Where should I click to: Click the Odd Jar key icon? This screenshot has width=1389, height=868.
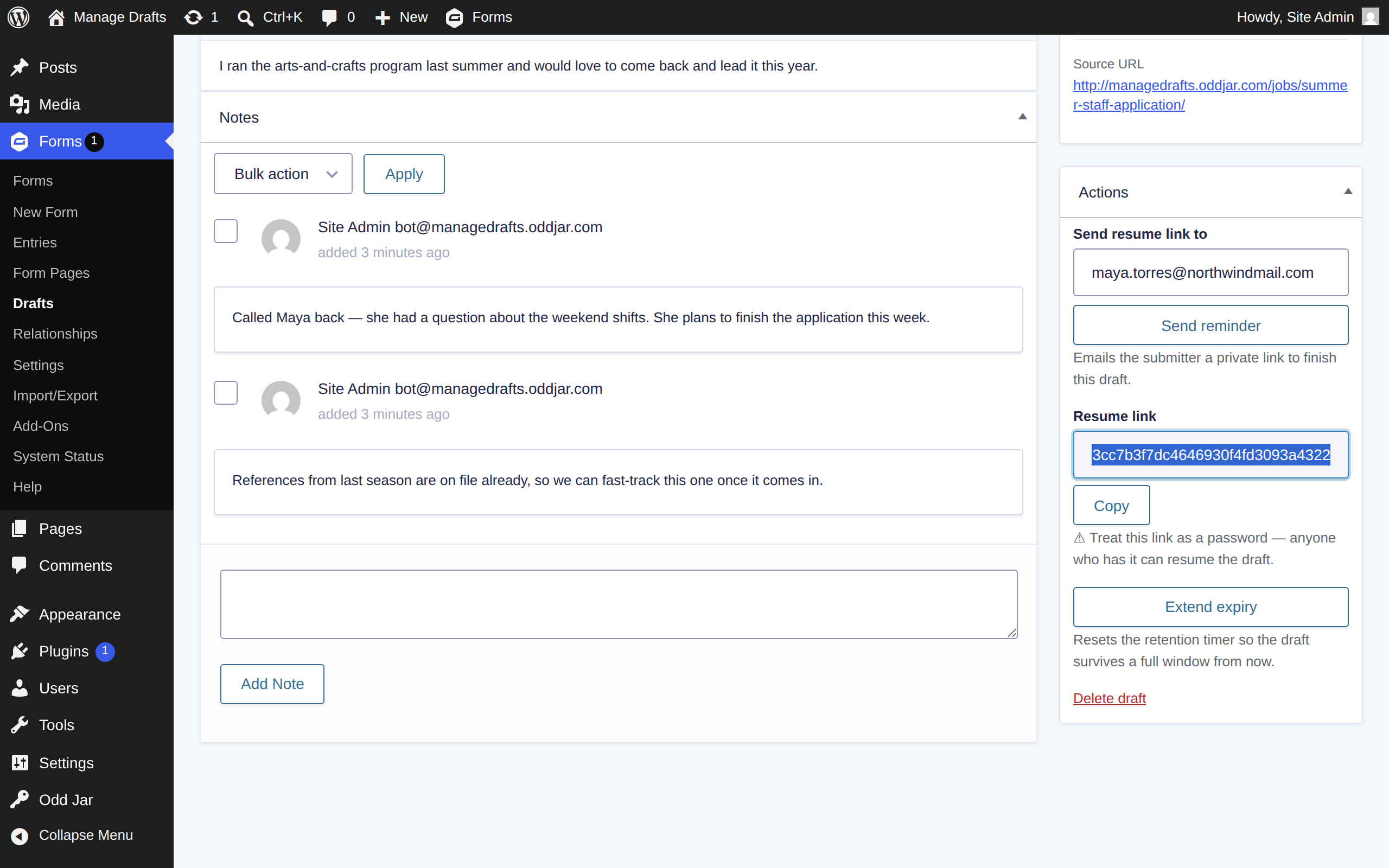pos(20,799)
